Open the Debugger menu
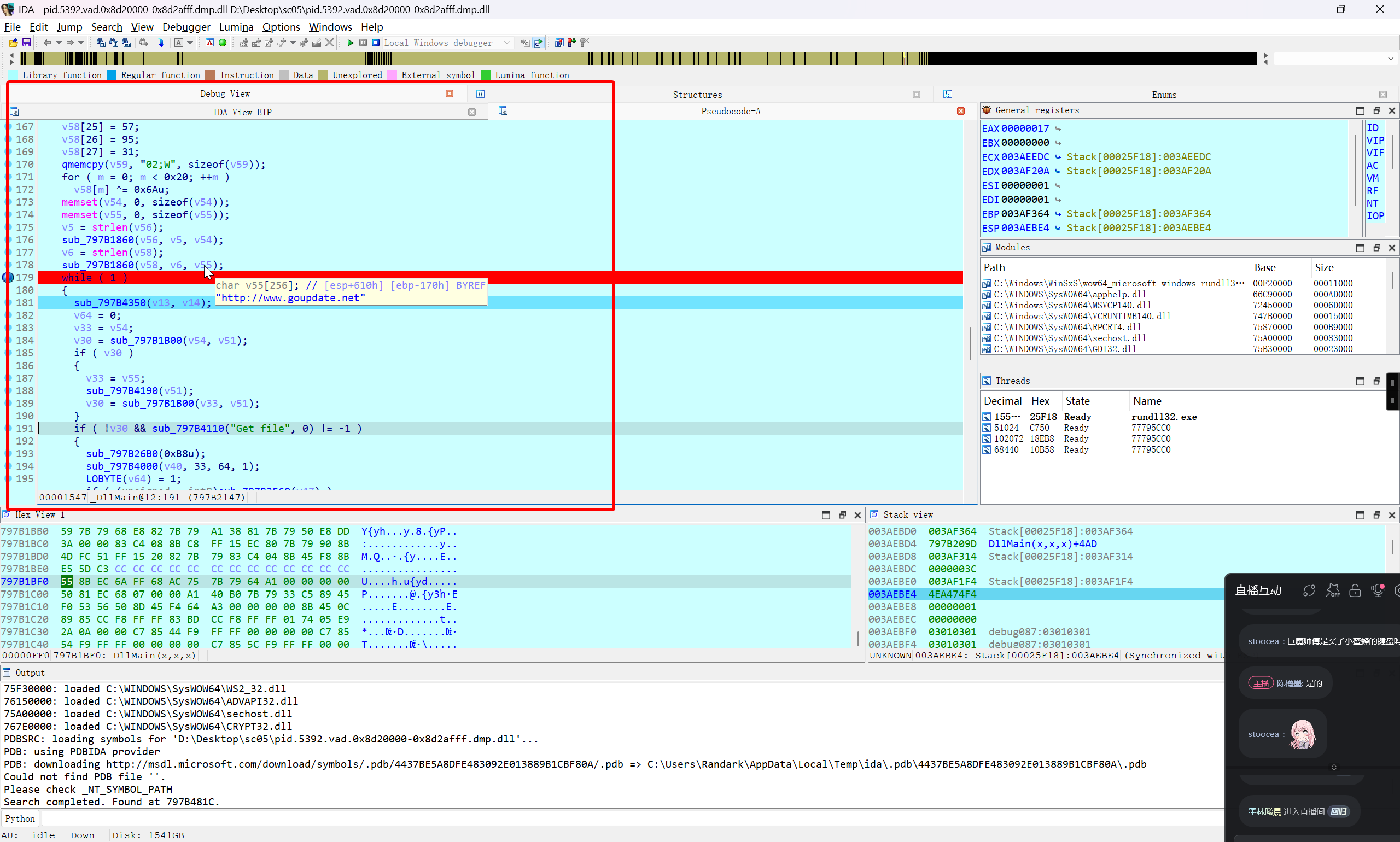This screenshot has height=842, width=1400. click(186, 27)
